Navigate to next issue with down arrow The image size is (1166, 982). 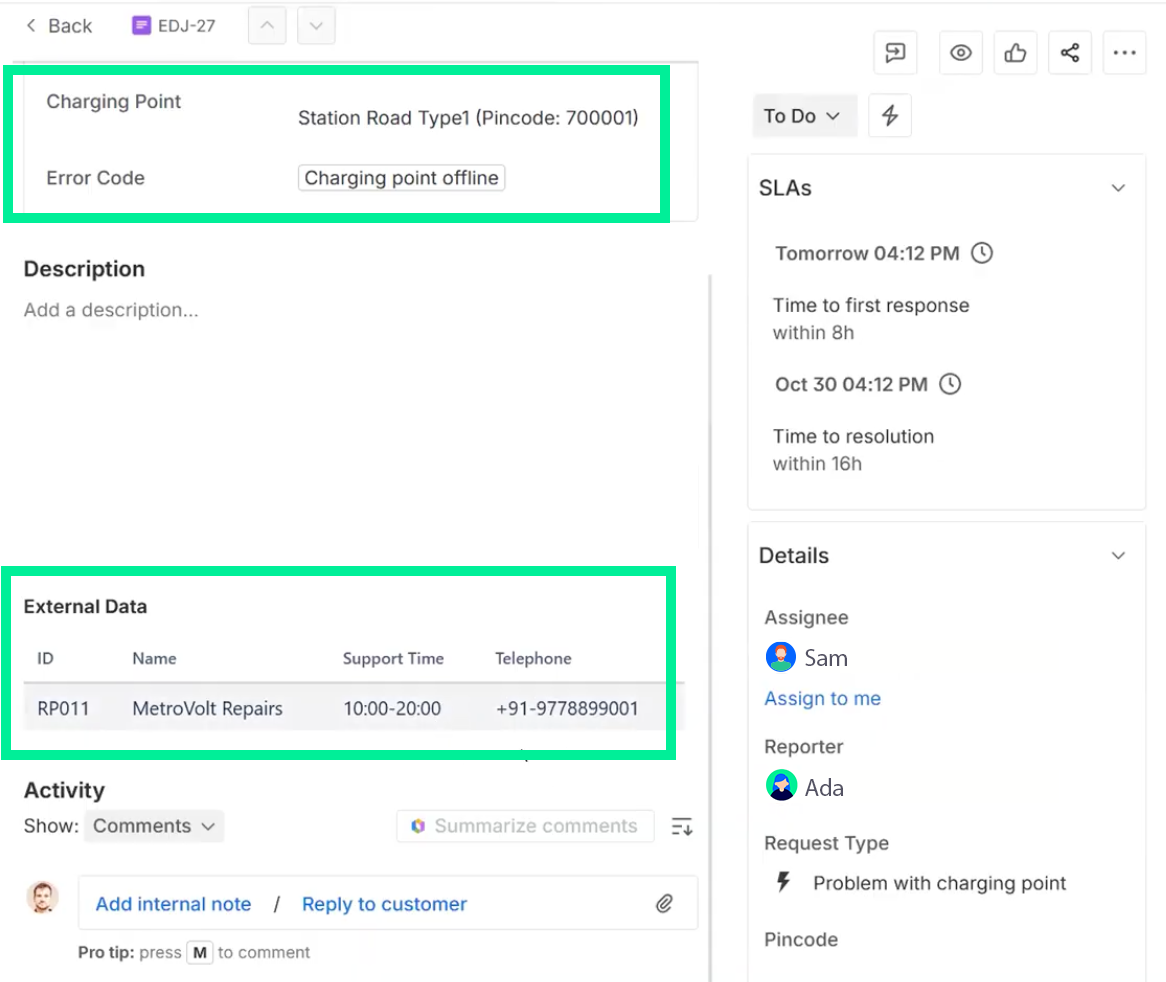coord(316,25)
